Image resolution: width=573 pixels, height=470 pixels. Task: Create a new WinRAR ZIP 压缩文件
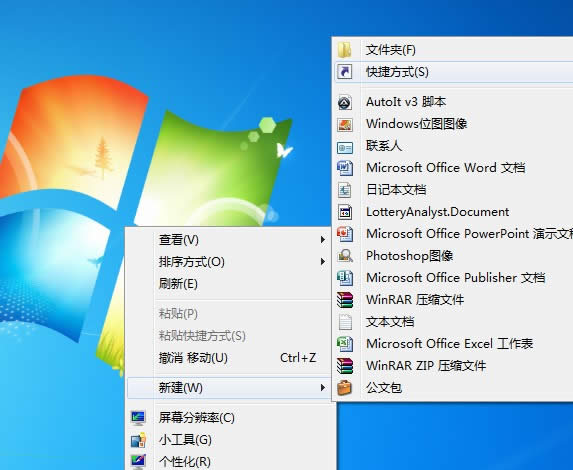454,365
